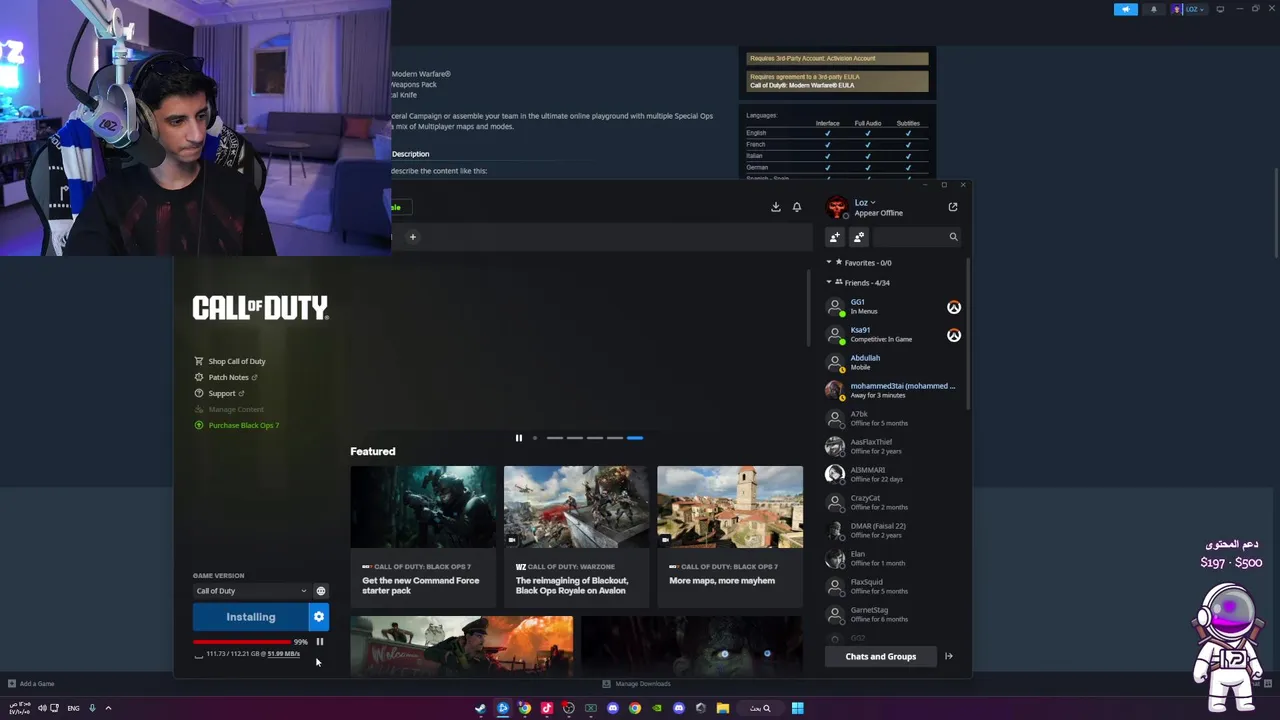Click the Windows Start button
The height and width of the screenshot is (720, 1280).
797,708
